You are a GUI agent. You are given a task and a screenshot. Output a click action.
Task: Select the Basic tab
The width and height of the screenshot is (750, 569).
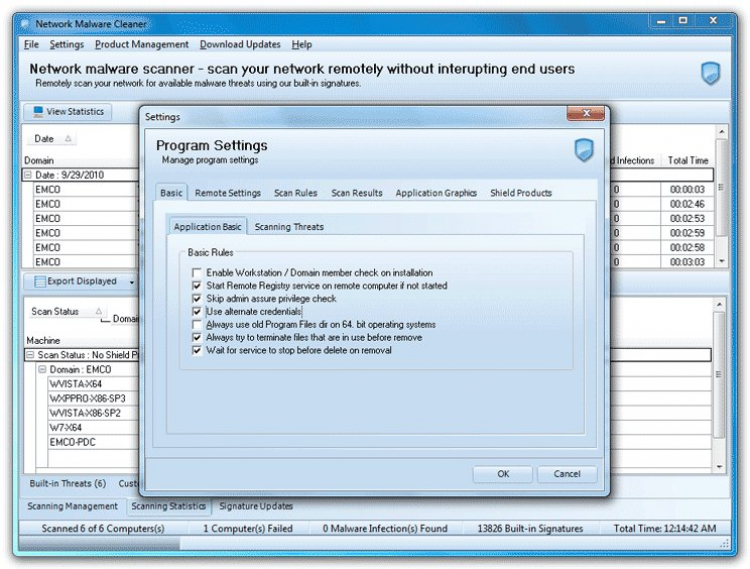pyautogui.click(x=171, y=193)
